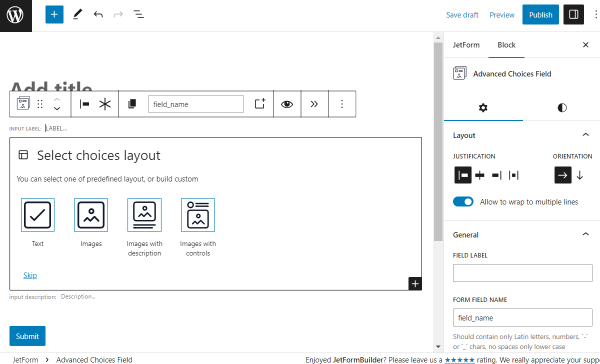This screenshot has width=600, height=364.
Task: Open the Preview
Action: click(x=502, y=15)
